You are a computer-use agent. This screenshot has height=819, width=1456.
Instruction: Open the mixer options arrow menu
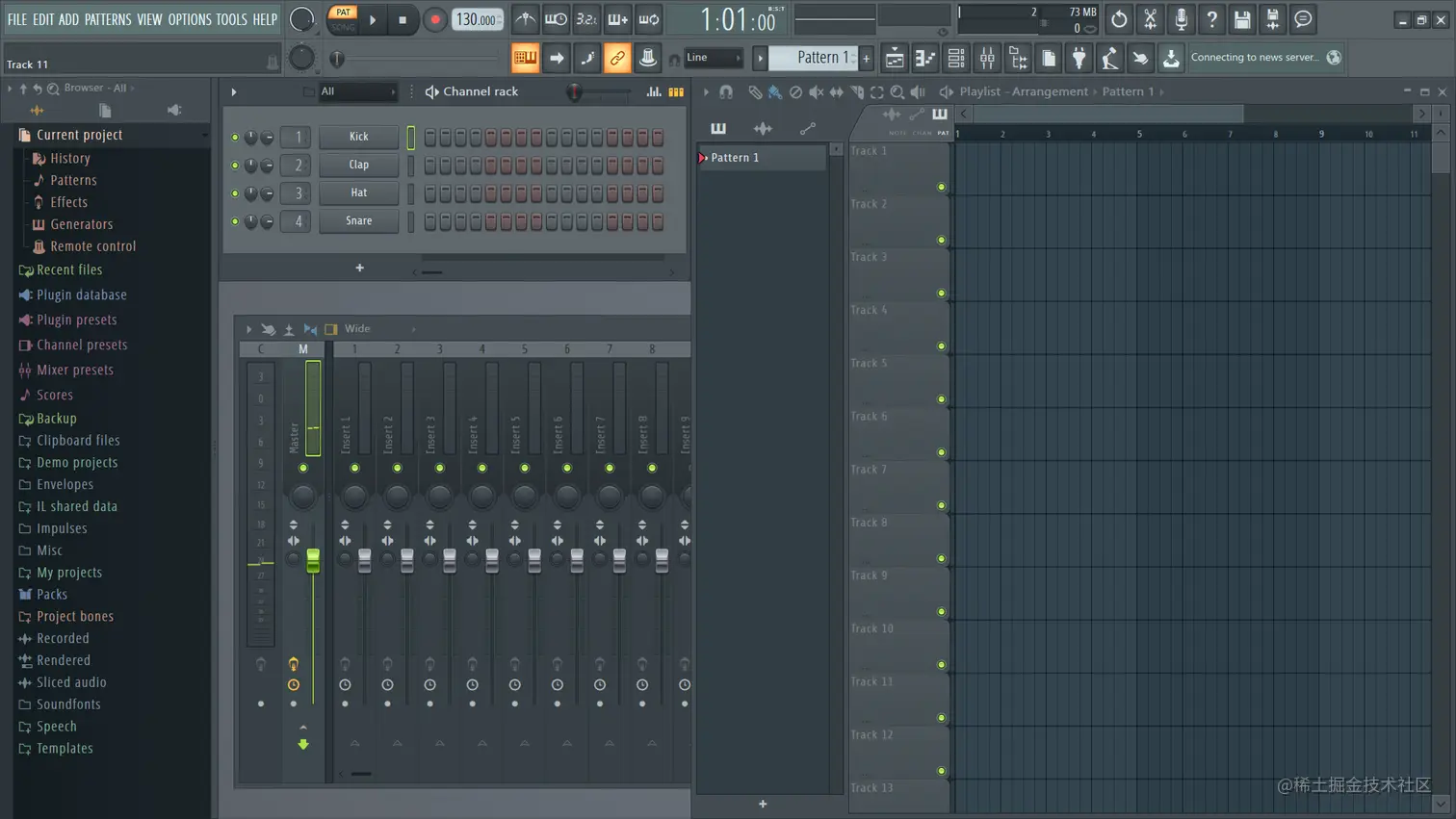point(248,329)
